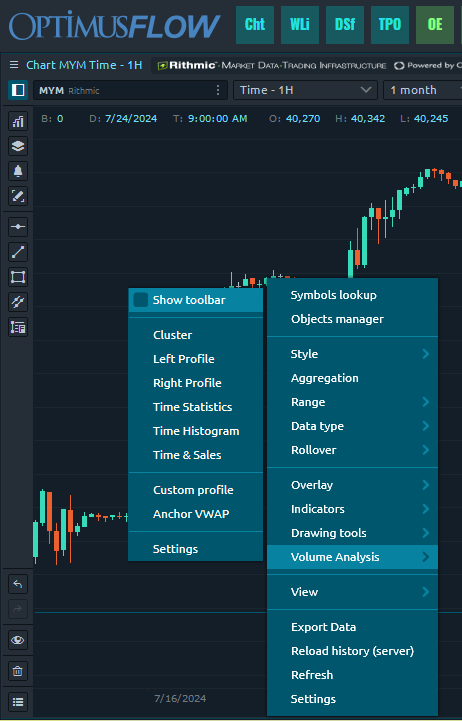Choose Anchor VWAP from submenu

196,514
